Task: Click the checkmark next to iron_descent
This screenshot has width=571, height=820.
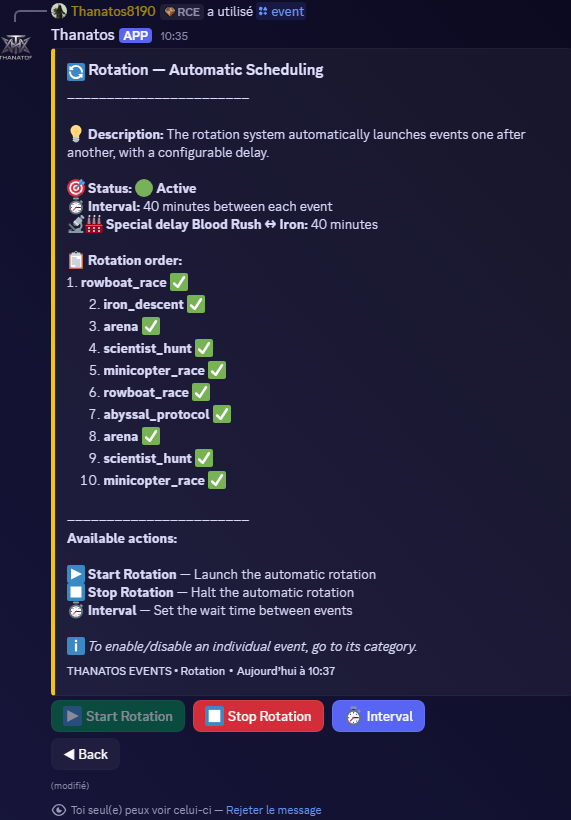Action: point(196,304)
